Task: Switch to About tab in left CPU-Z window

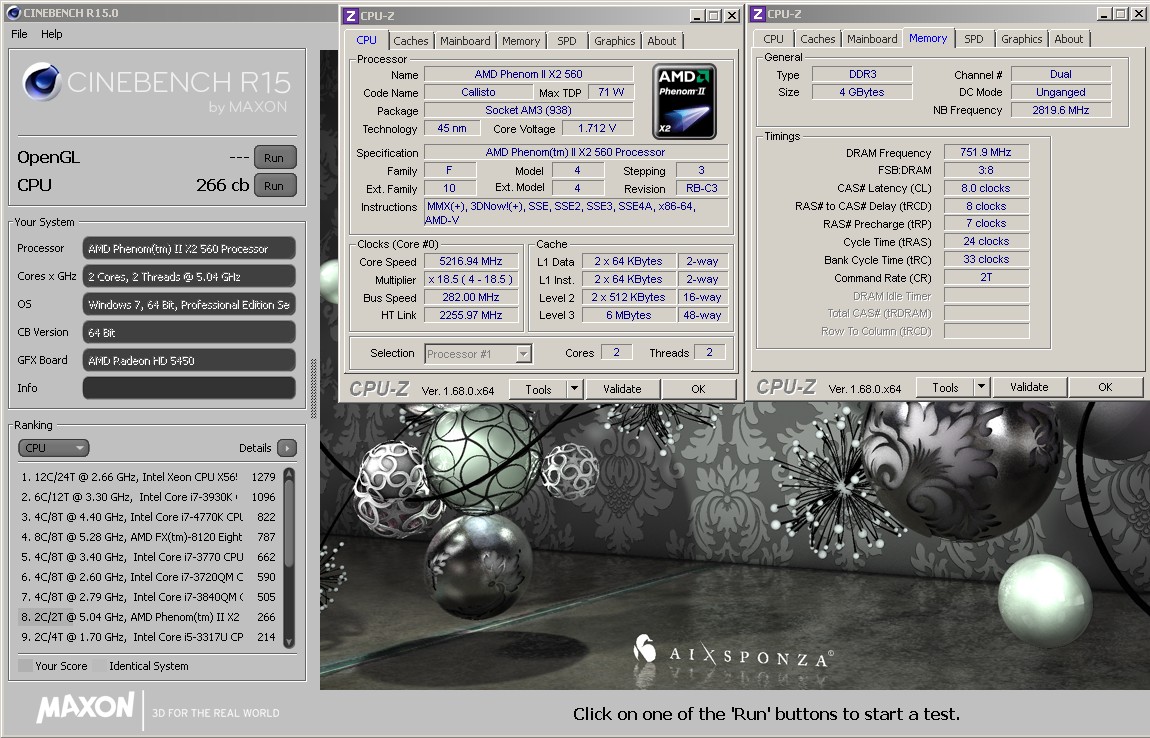Action: point(662,41)
